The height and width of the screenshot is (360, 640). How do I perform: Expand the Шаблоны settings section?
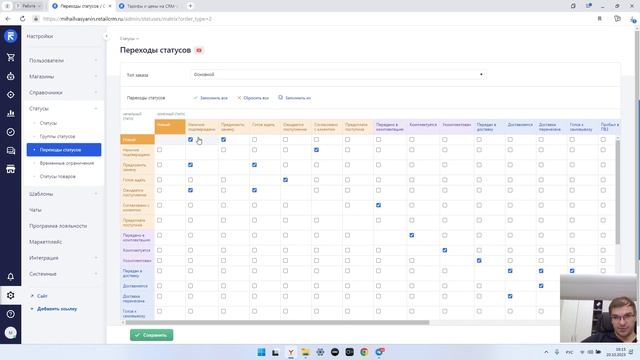coord(63,194)
